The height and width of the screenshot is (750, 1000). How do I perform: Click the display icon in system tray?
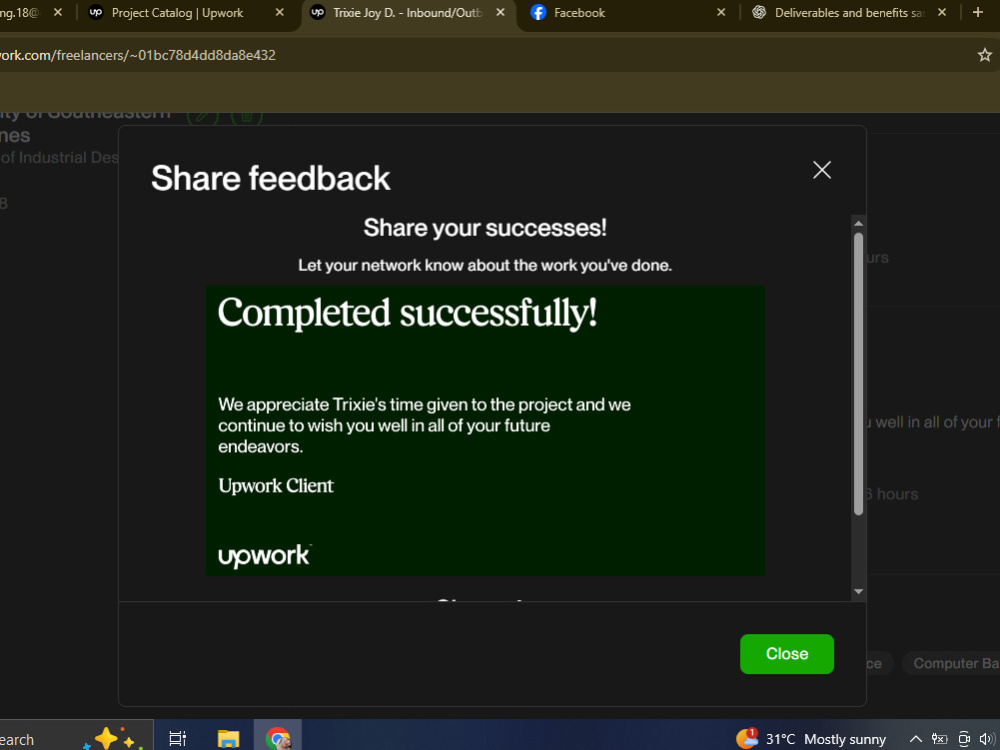964,739
